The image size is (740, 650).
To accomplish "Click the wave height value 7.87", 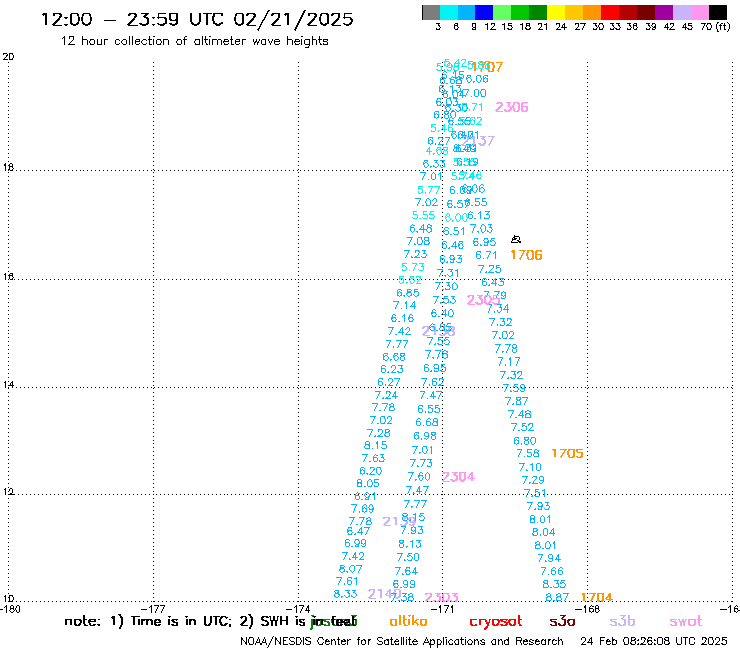I will (516, 401).
